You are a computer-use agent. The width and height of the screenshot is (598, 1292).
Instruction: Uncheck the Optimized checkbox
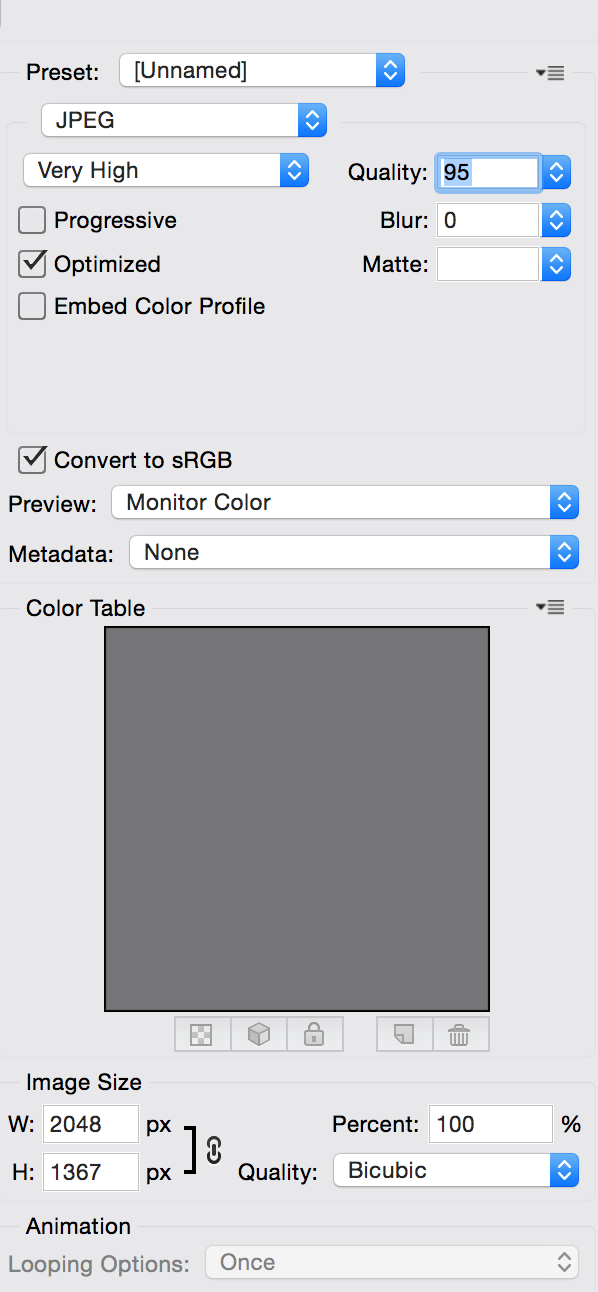(32, 264)
